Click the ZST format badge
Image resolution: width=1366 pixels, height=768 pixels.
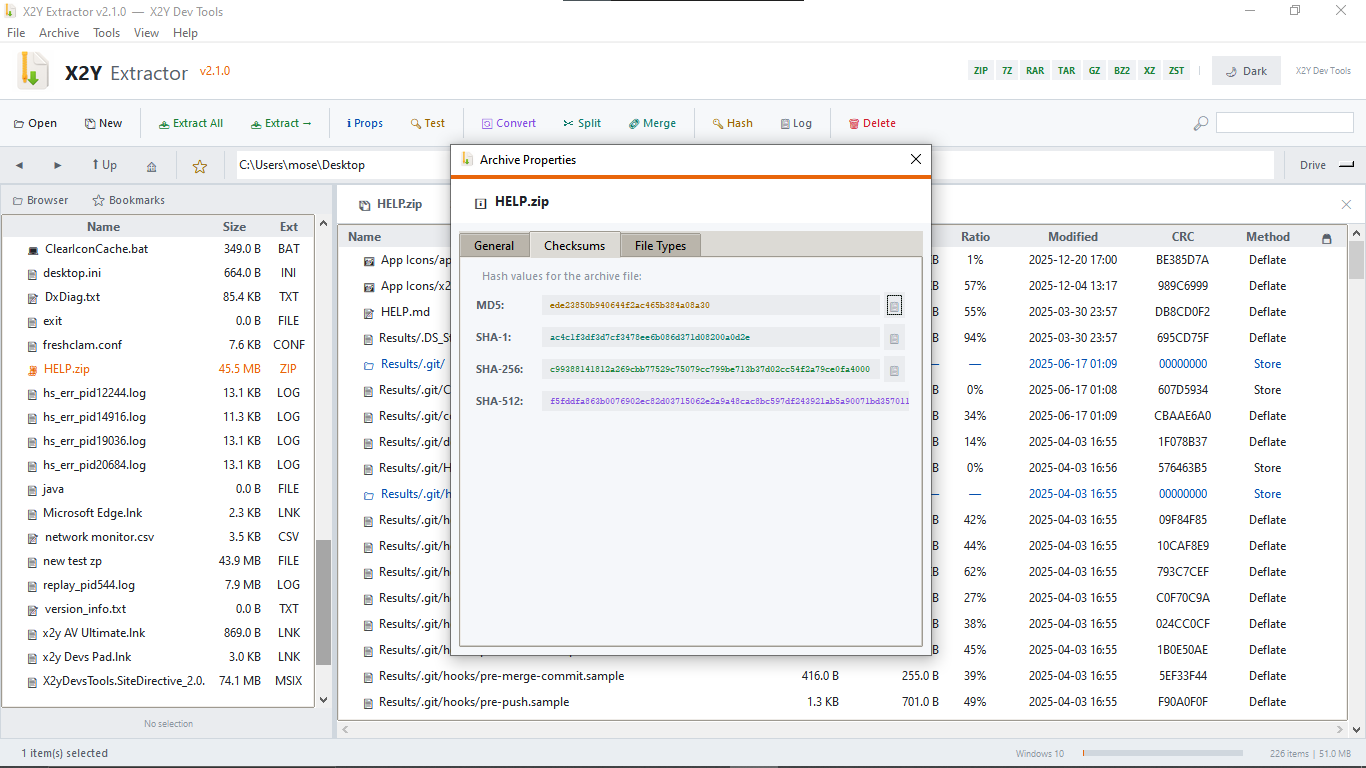1177,71
